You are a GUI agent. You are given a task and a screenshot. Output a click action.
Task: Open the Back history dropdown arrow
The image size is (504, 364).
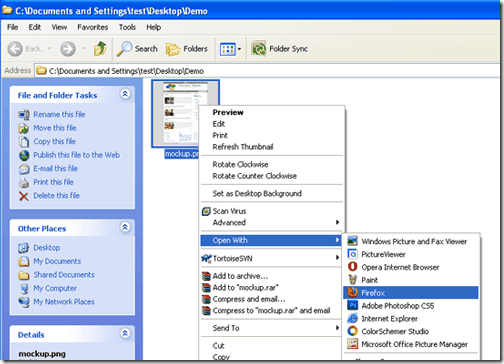pos(49,49)
